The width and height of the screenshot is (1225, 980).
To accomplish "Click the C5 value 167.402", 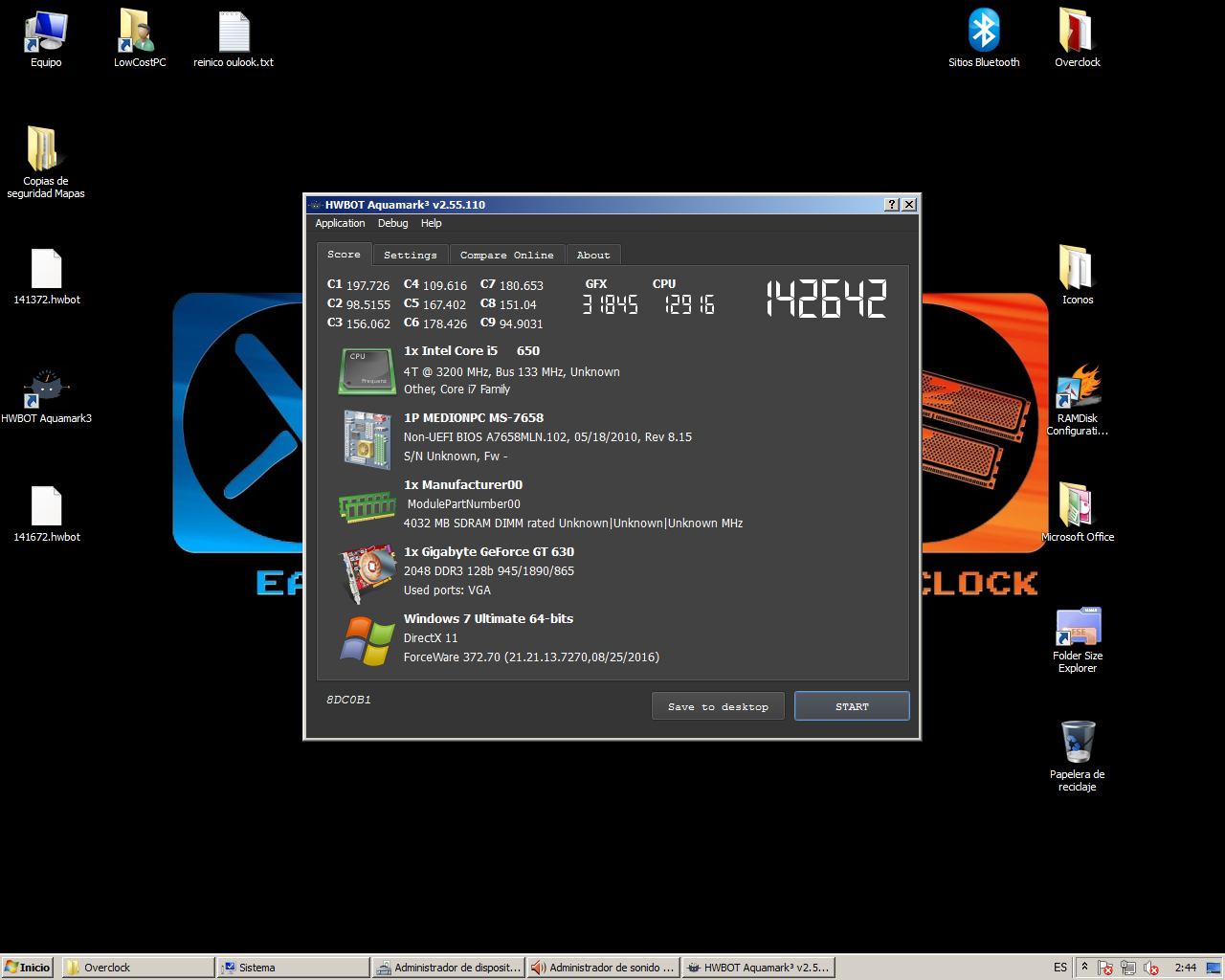I will 445,304.
